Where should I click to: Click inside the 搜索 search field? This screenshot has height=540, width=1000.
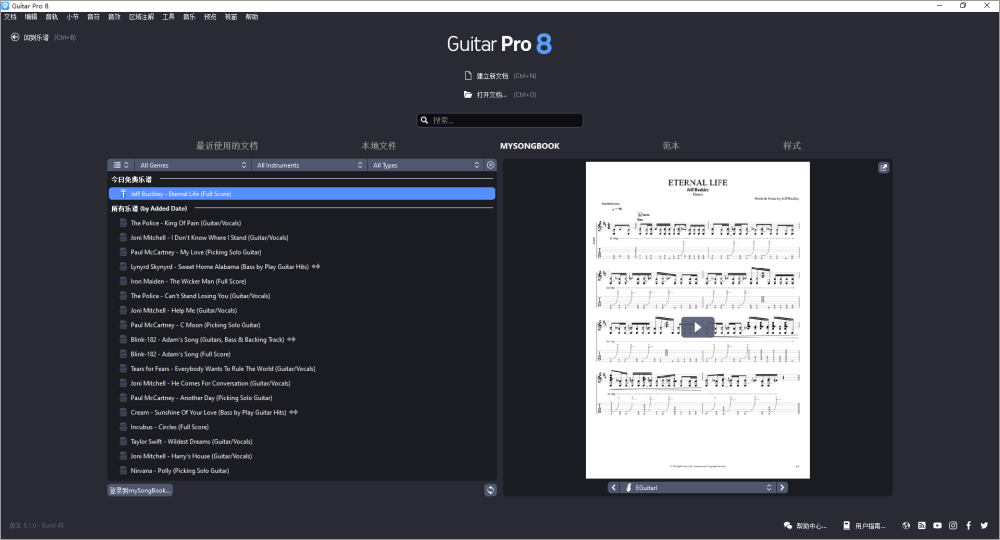pos(500,120)
